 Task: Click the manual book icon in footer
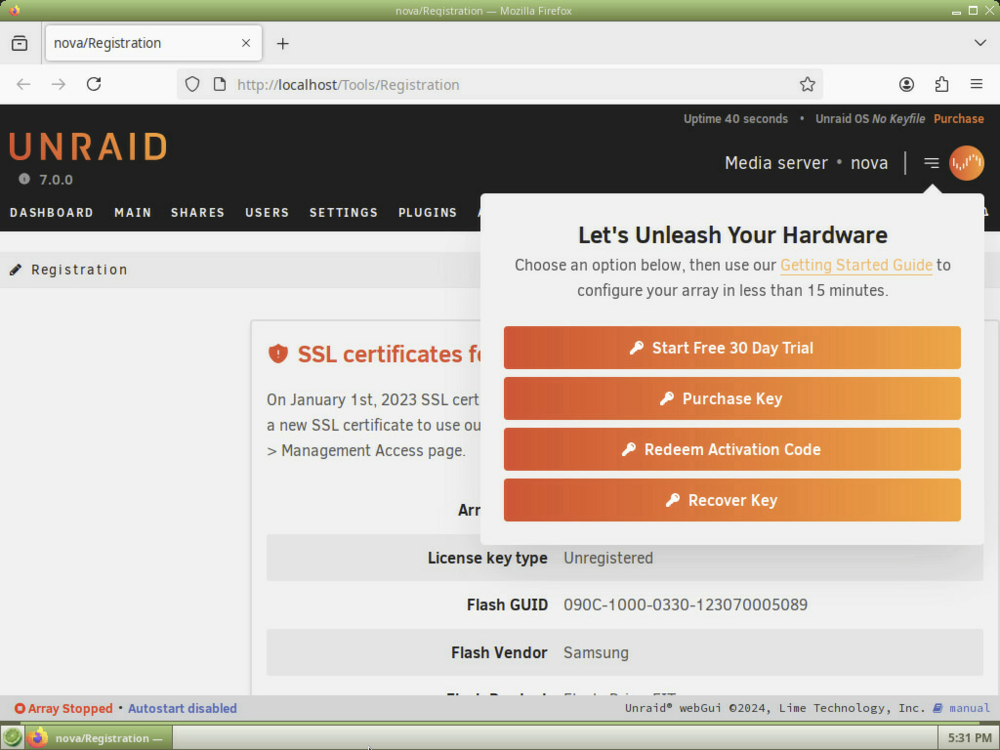pyautogui.click(x=938, y=708)
